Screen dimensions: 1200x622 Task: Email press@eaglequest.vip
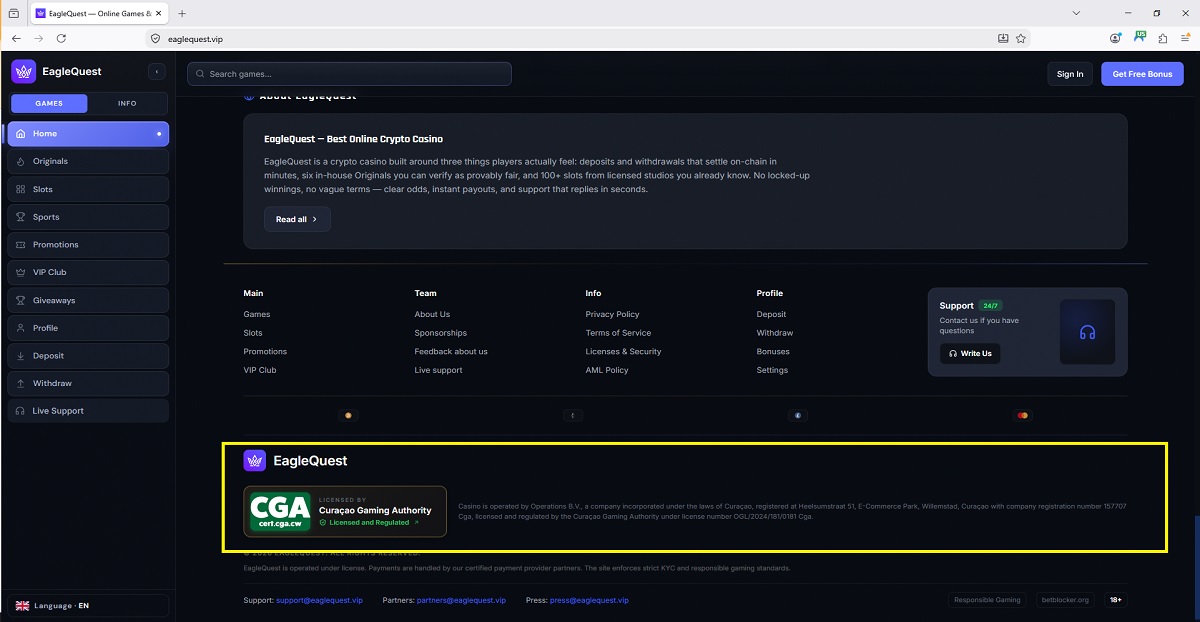click(x=589, y=600)
